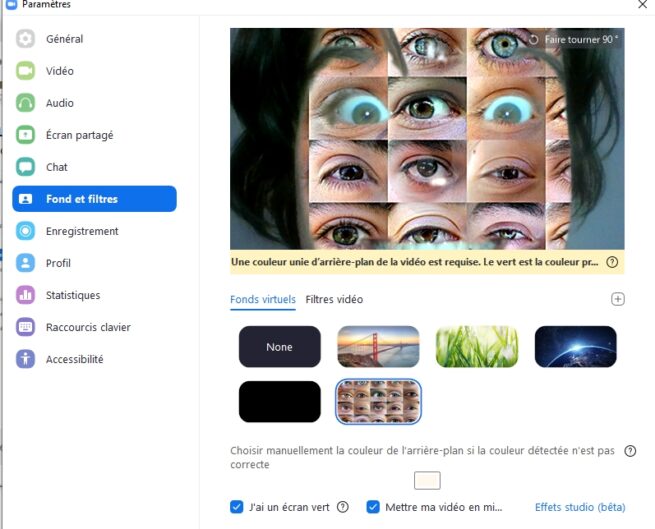Add virtual background with plus icon
The height and width of the screenshot is (529, 655).
pyautogui.click(x=618, y=299)
